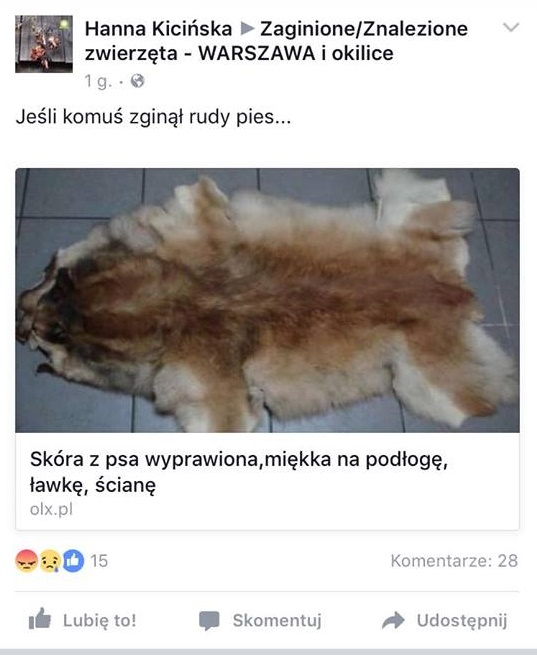This screenshot has width=537, height=655.
Task: Click the blue like reaction icon
Action: [x=73, y=561]
